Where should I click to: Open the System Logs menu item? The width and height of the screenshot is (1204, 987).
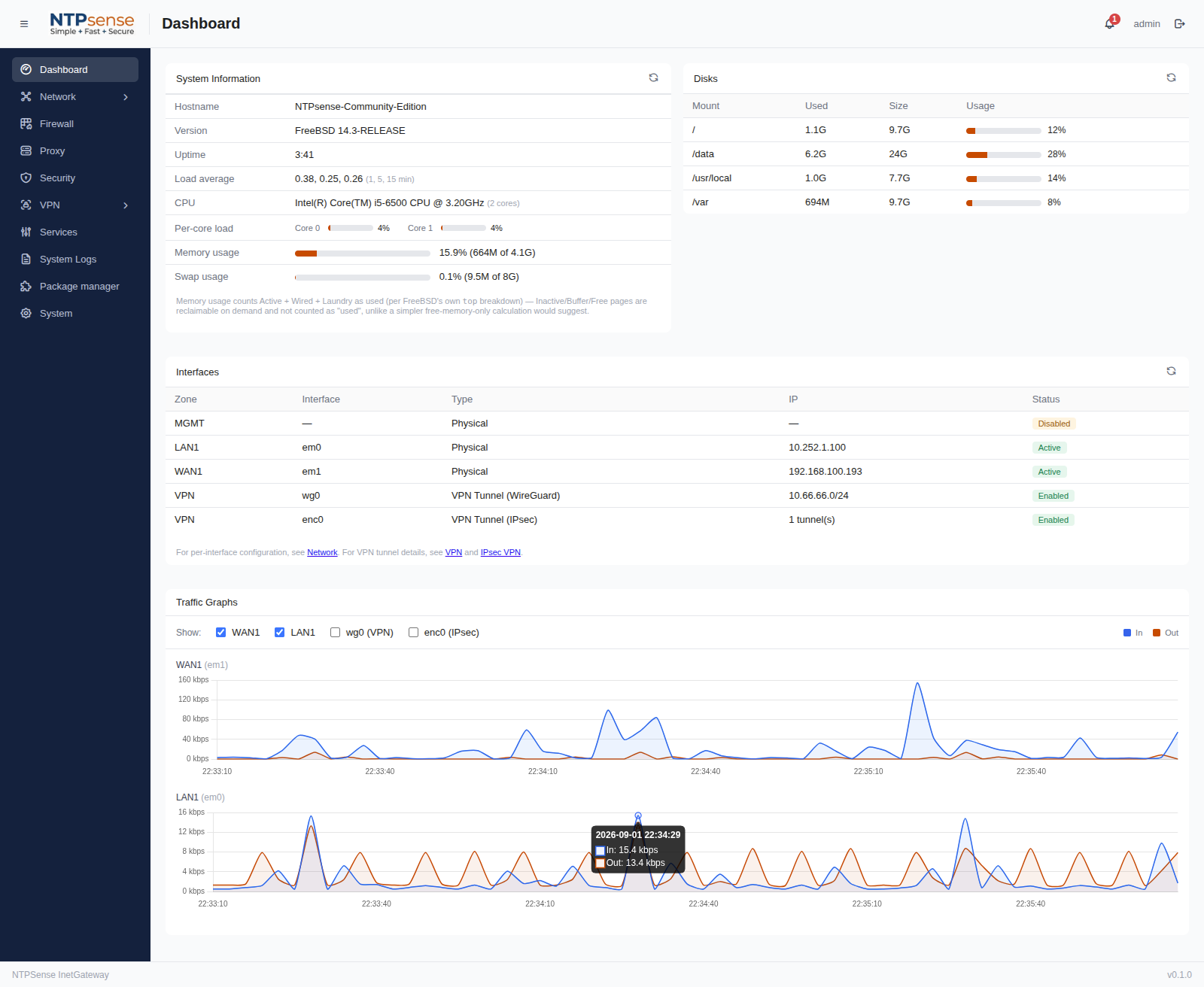click(75, 259)
